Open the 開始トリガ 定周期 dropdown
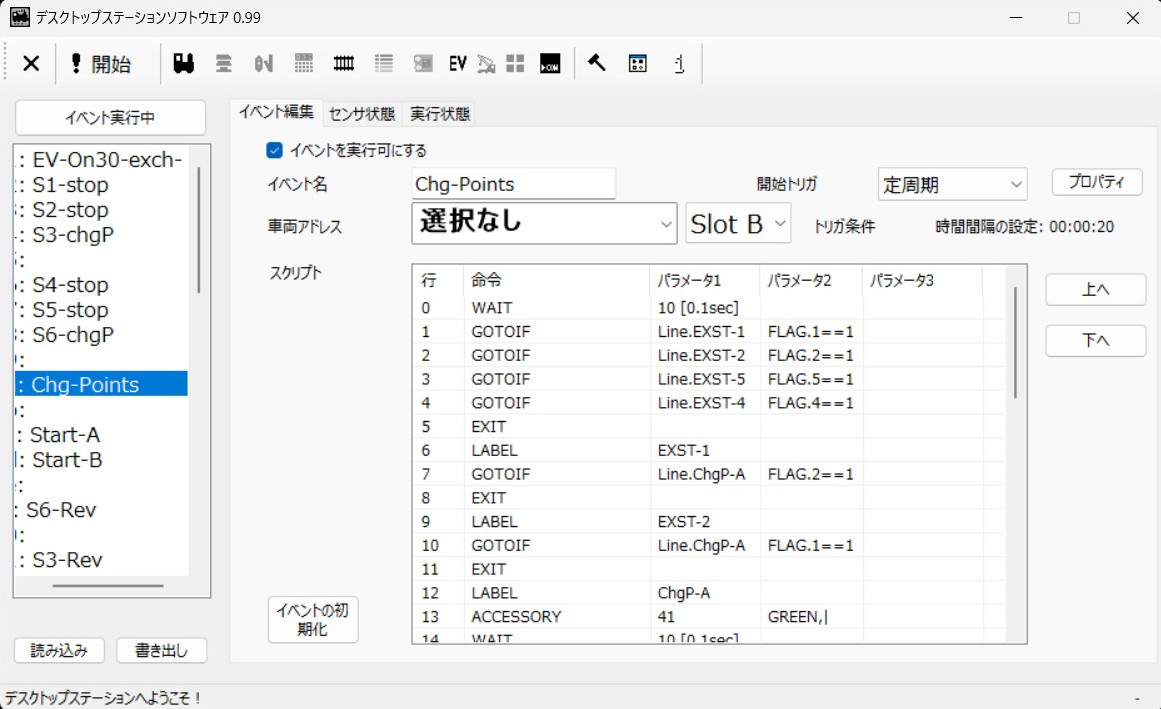The image size is (1161, 709). point(952,185)
